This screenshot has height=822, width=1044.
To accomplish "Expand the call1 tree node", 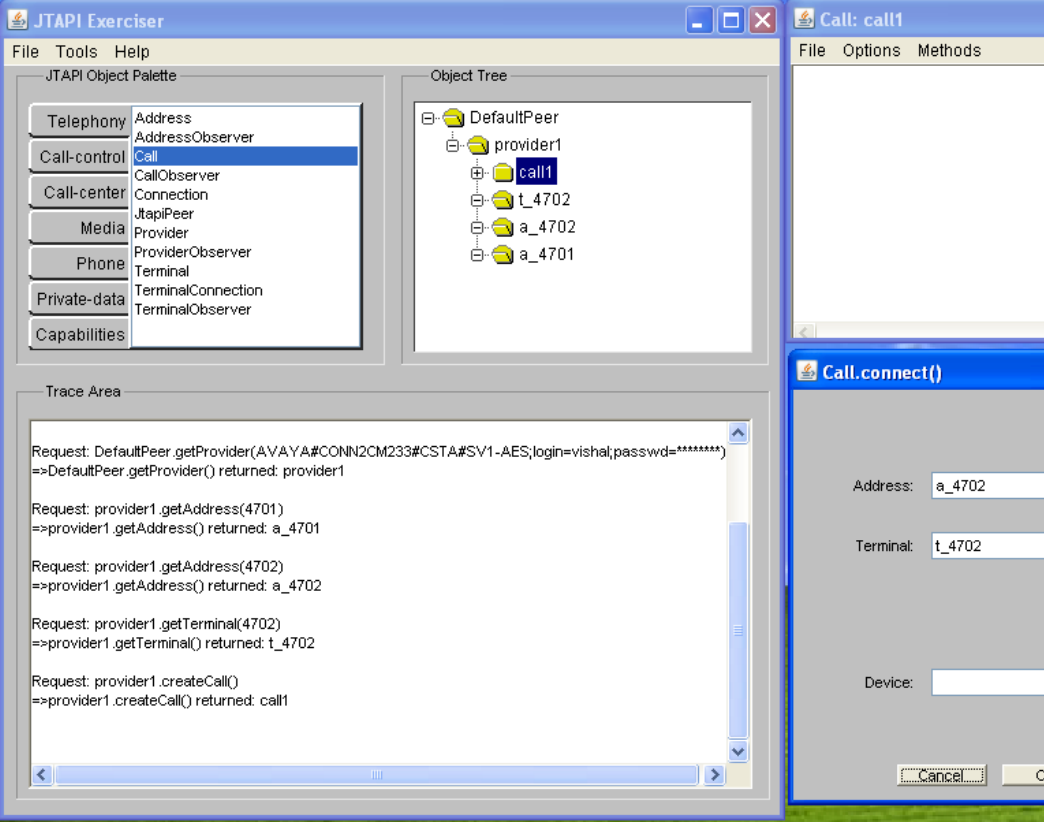I will click(x=477, y=173).
